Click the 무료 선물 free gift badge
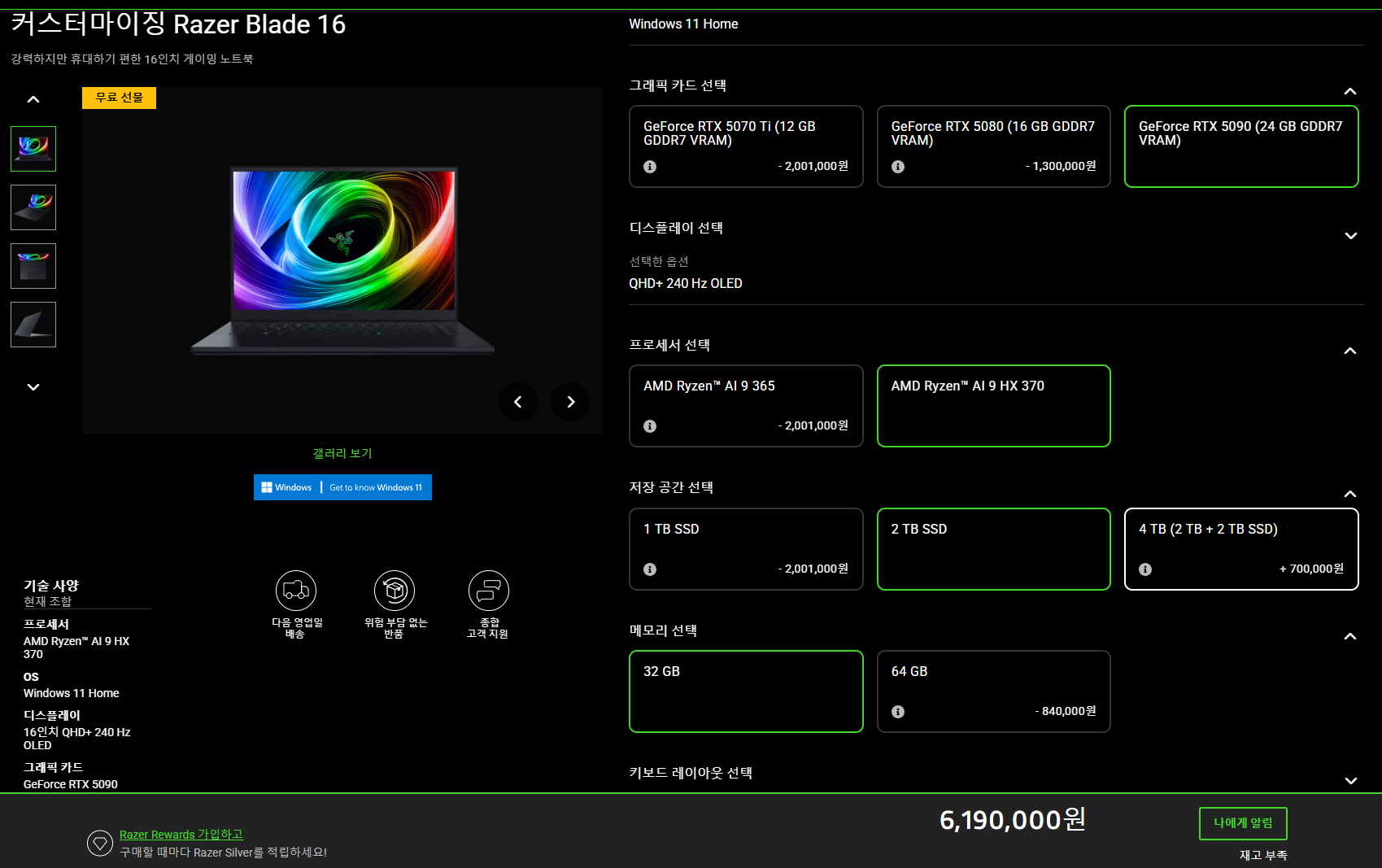Viewport: 1382px width, 868px height. click(x=119, y=98)
